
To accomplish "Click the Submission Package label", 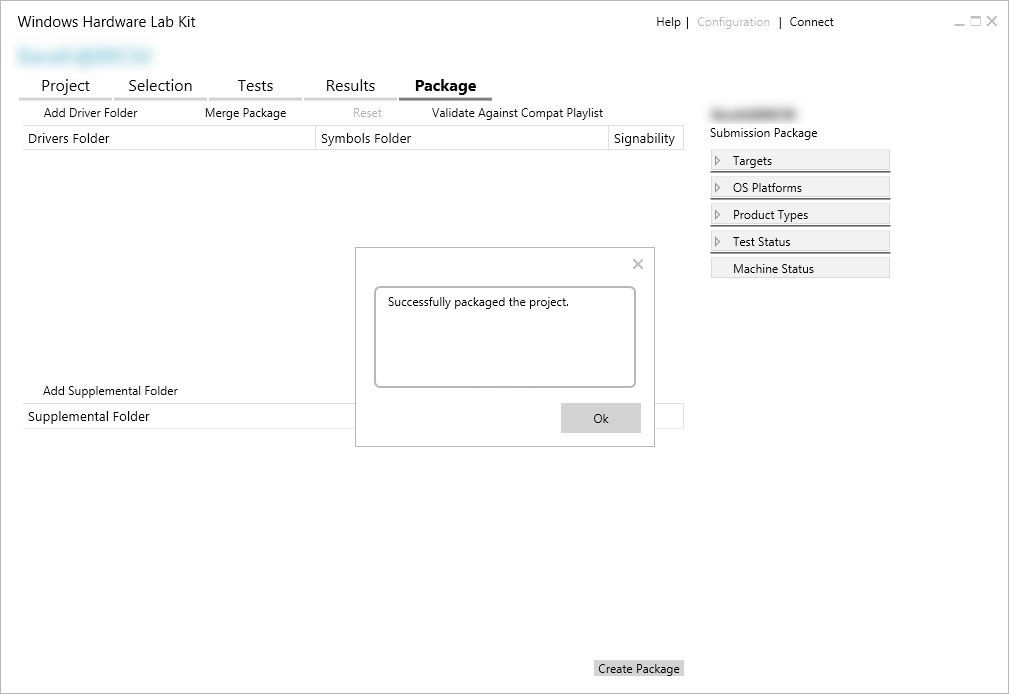I will pos(763,133).
